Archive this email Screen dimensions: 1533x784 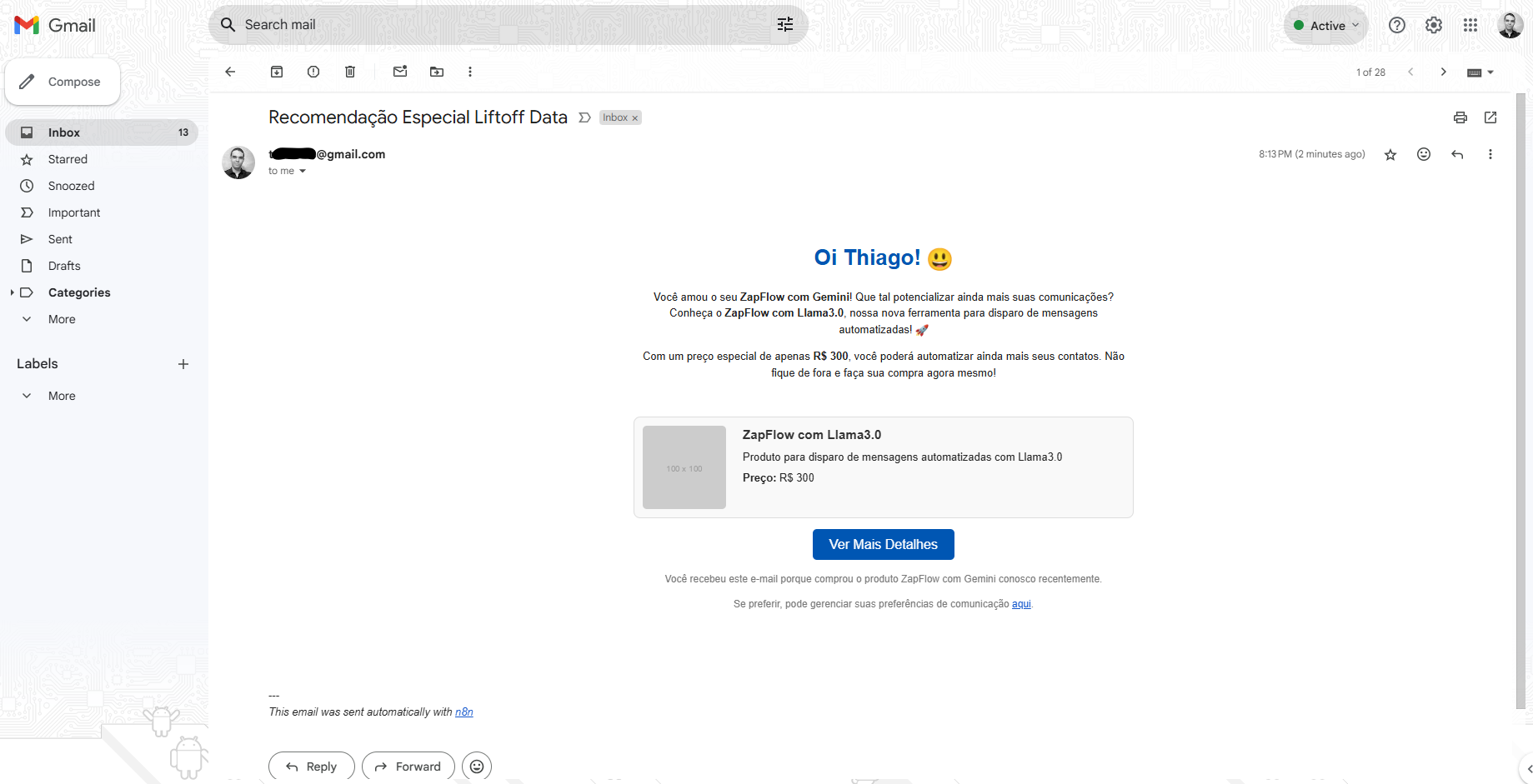[277, 72]
